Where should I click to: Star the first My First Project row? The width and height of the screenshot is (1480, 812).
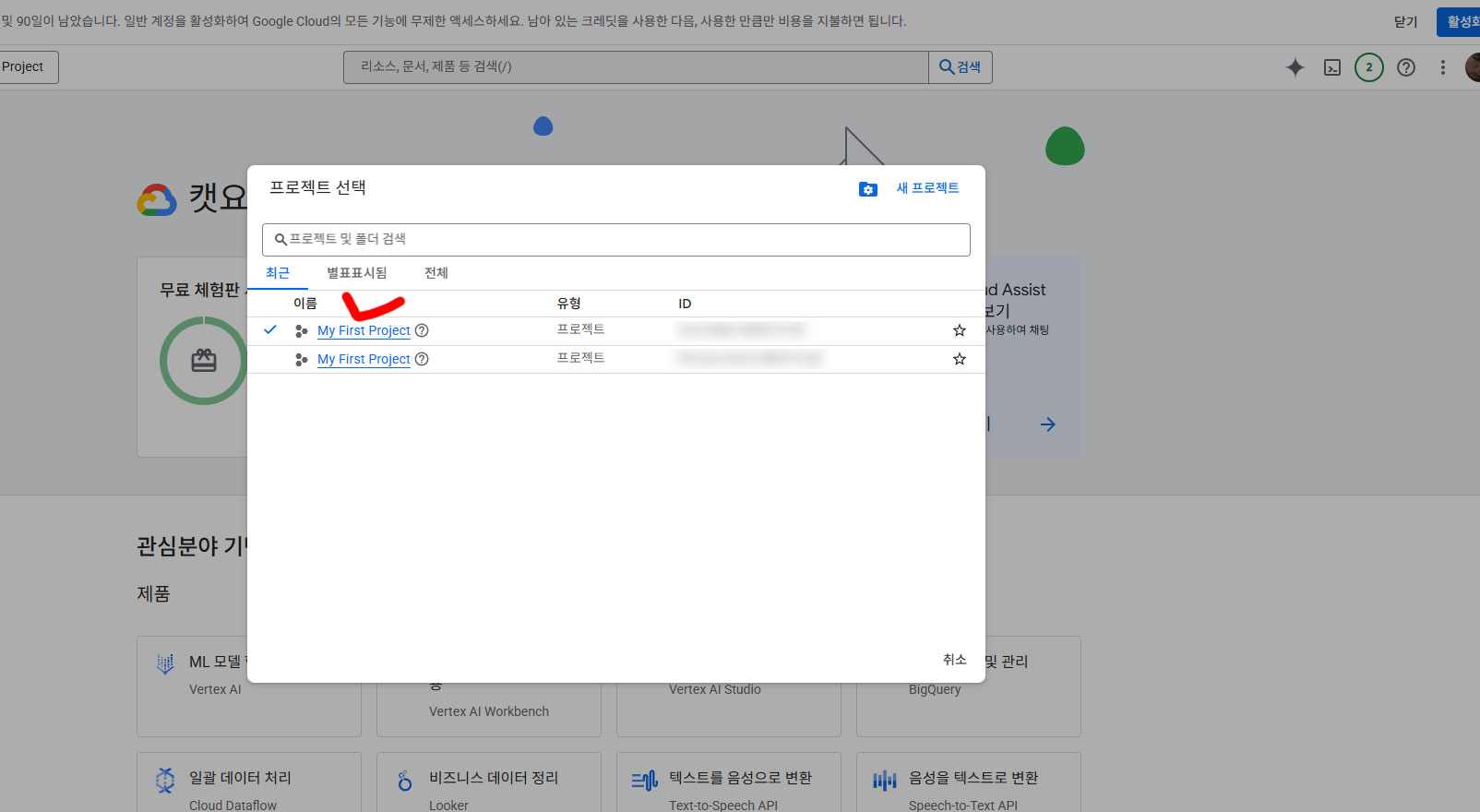pos(960,330)
